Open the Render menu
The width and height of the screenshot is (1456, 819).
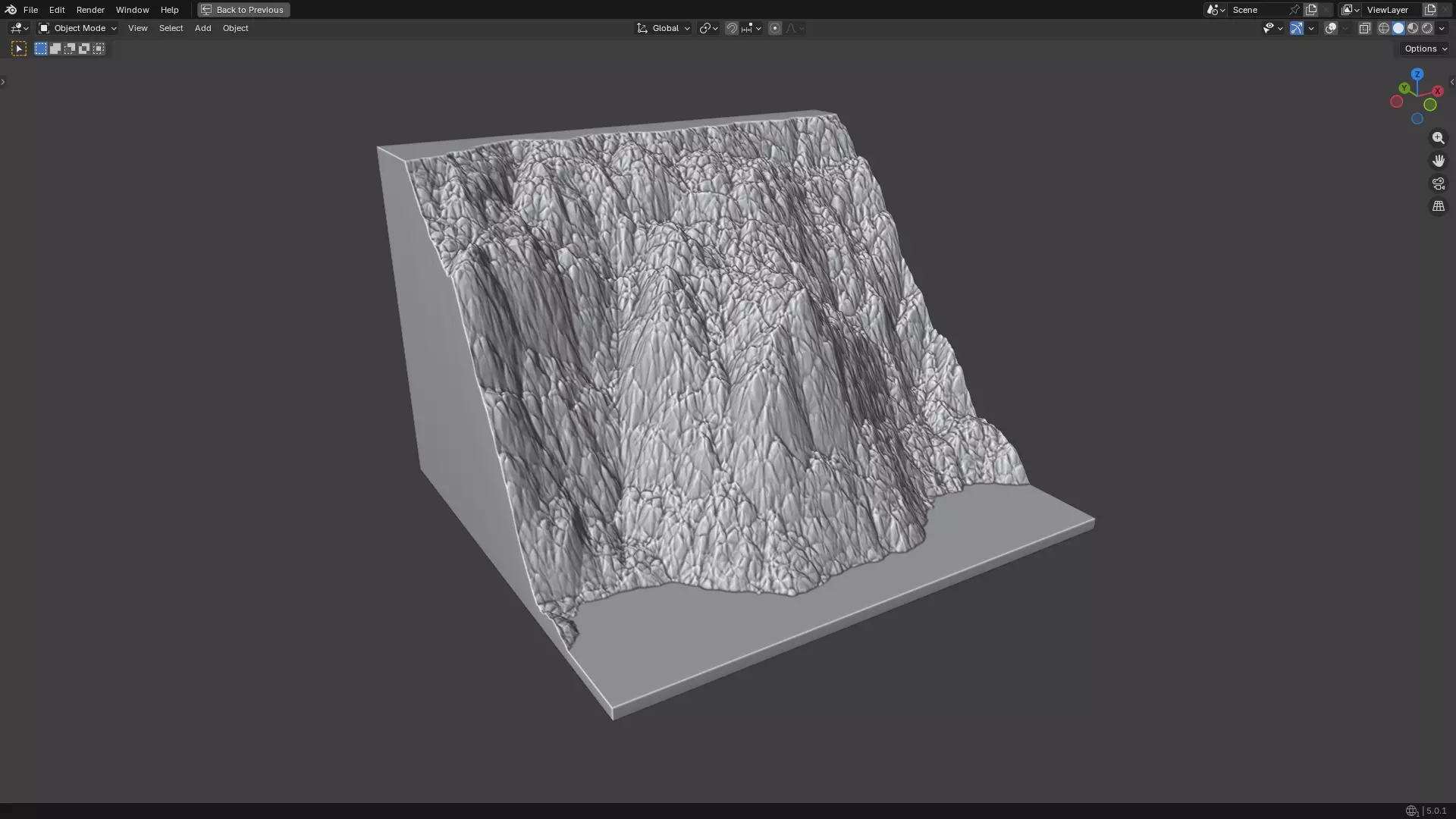(x=90, y=10)
